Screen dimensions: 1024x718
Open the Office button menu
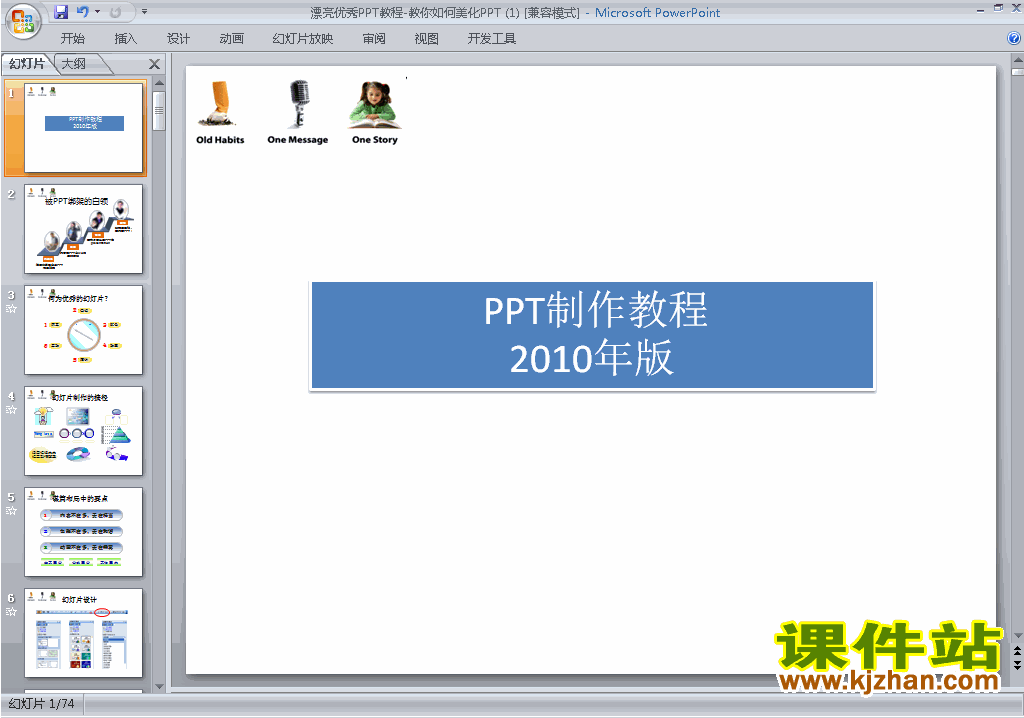tap(23, 22)
